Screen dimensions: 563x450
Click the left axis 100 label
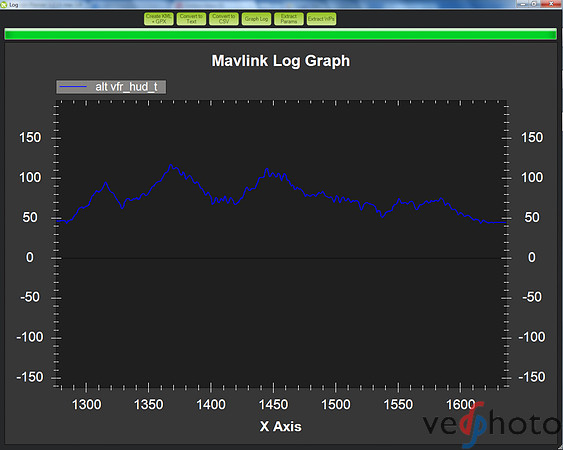coord(30,178)
